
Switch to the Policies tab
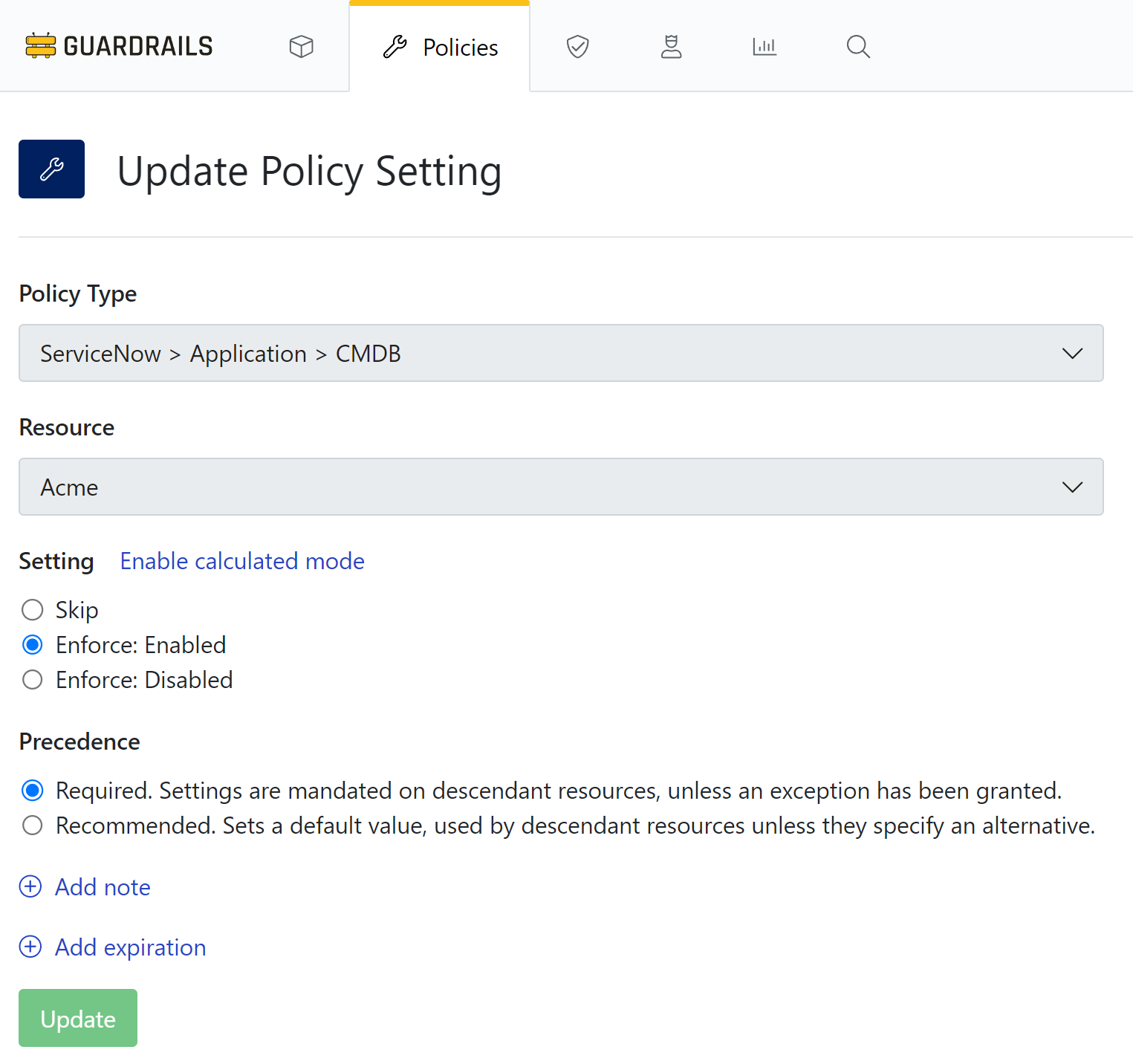(439, 47)
